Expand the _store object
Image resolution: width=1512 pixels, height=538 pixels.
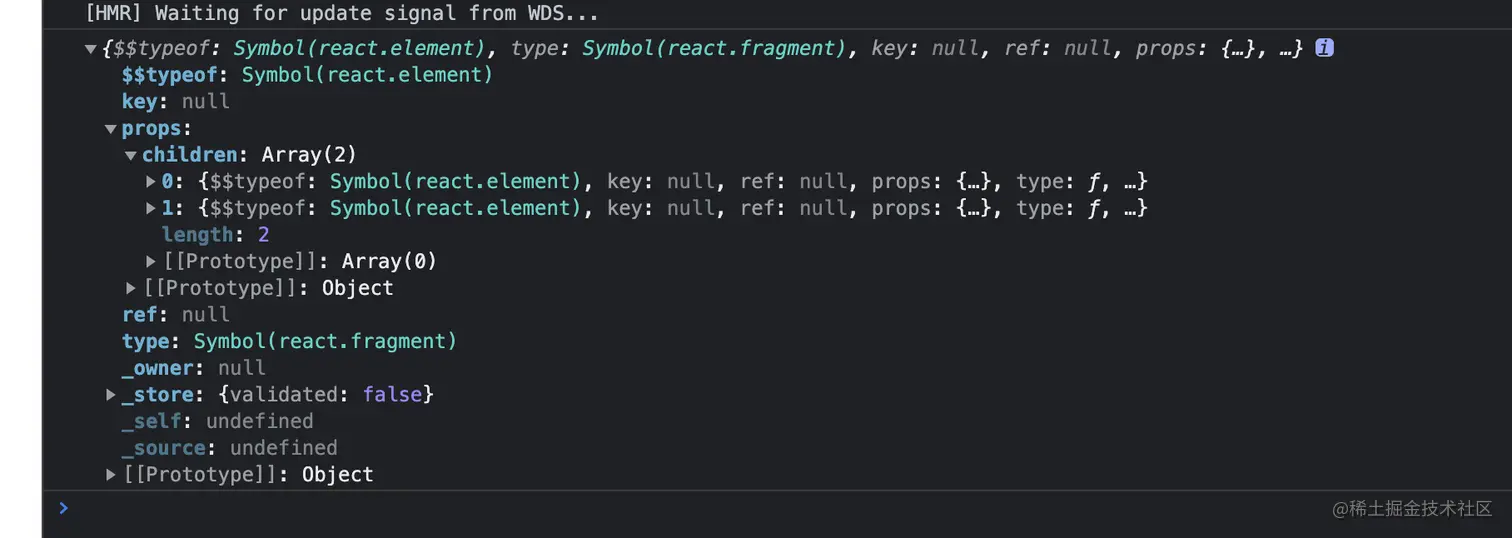(111, 395)
